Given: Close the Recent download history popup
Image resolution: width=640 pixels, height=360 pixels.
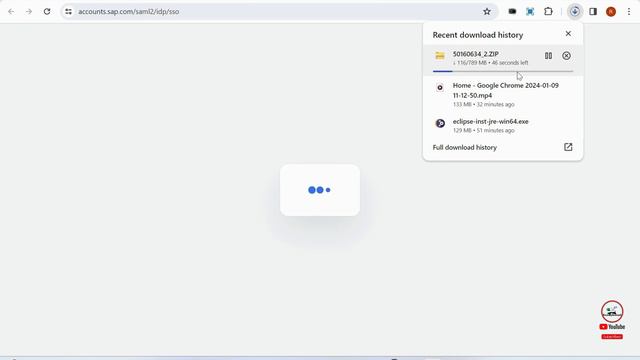Looking at the screenshot, I should coord(568,33).
